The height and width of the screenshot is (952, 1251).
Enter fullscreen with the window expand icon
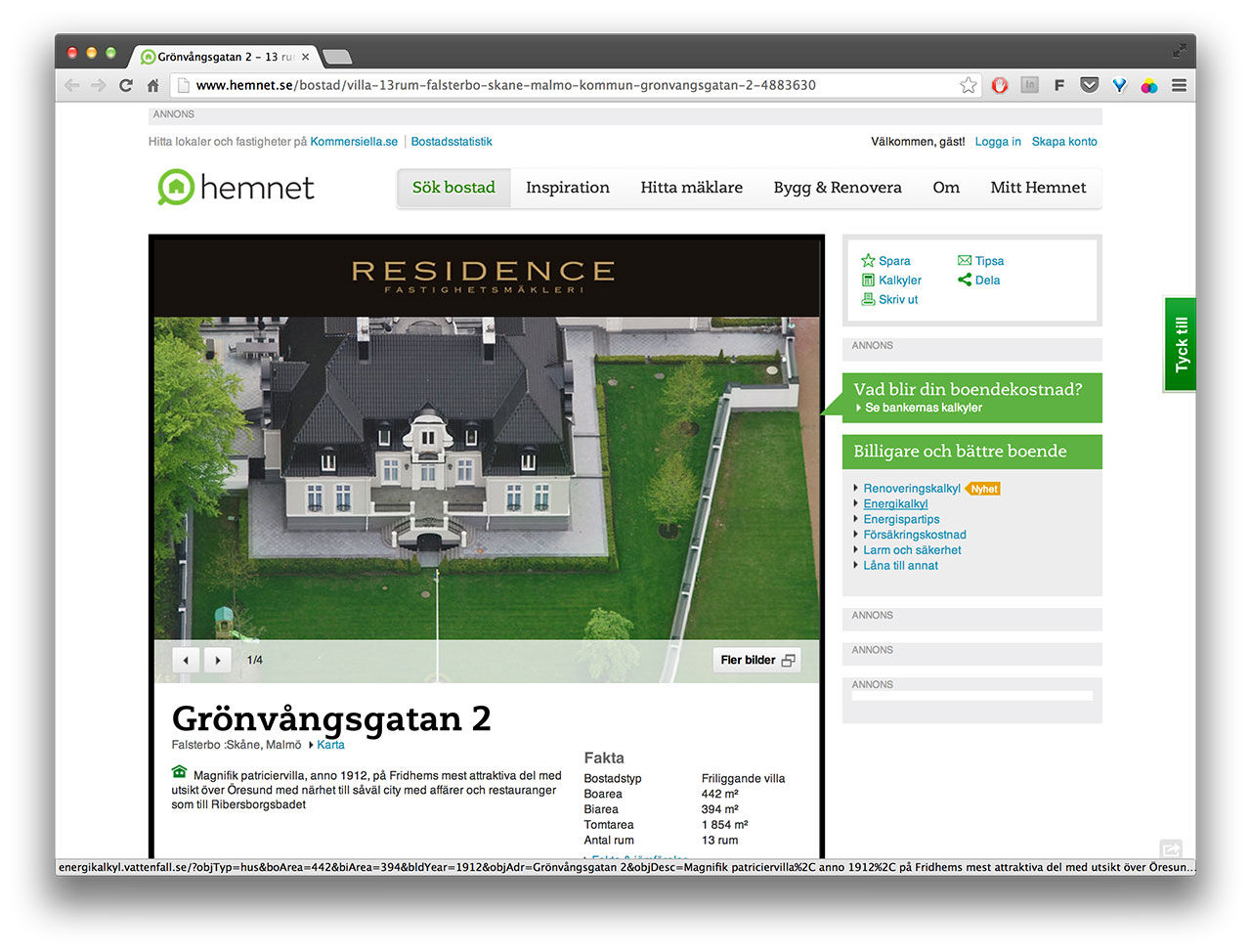tap(1180, 50)
